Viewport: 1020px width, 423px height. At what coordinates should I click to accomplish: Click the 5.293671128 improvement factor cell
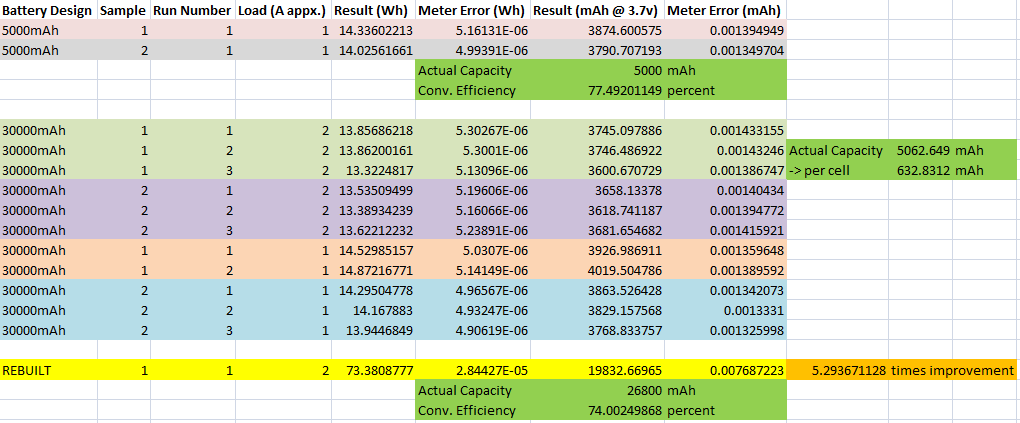tap(837, 370)
